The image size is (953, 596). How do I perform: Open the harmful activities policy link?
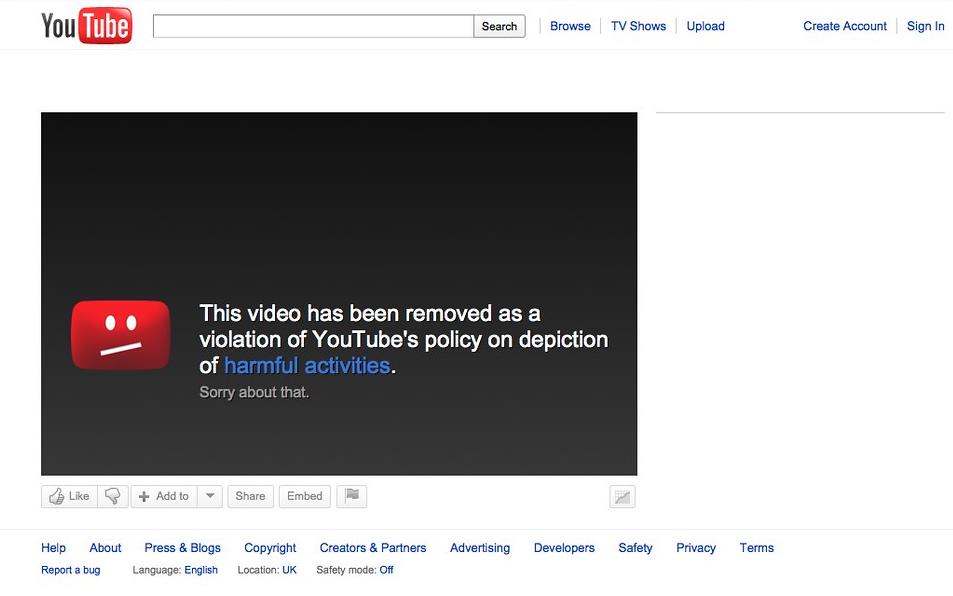pos(307,366)
